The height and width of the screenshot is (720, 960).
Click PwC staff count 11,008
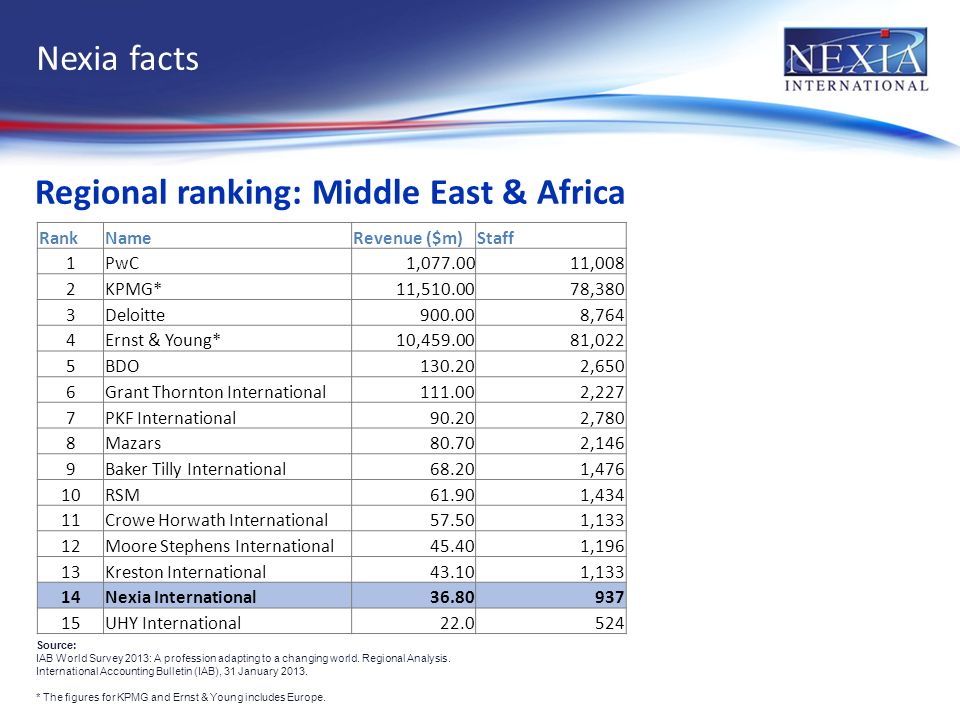coord(597,263)
